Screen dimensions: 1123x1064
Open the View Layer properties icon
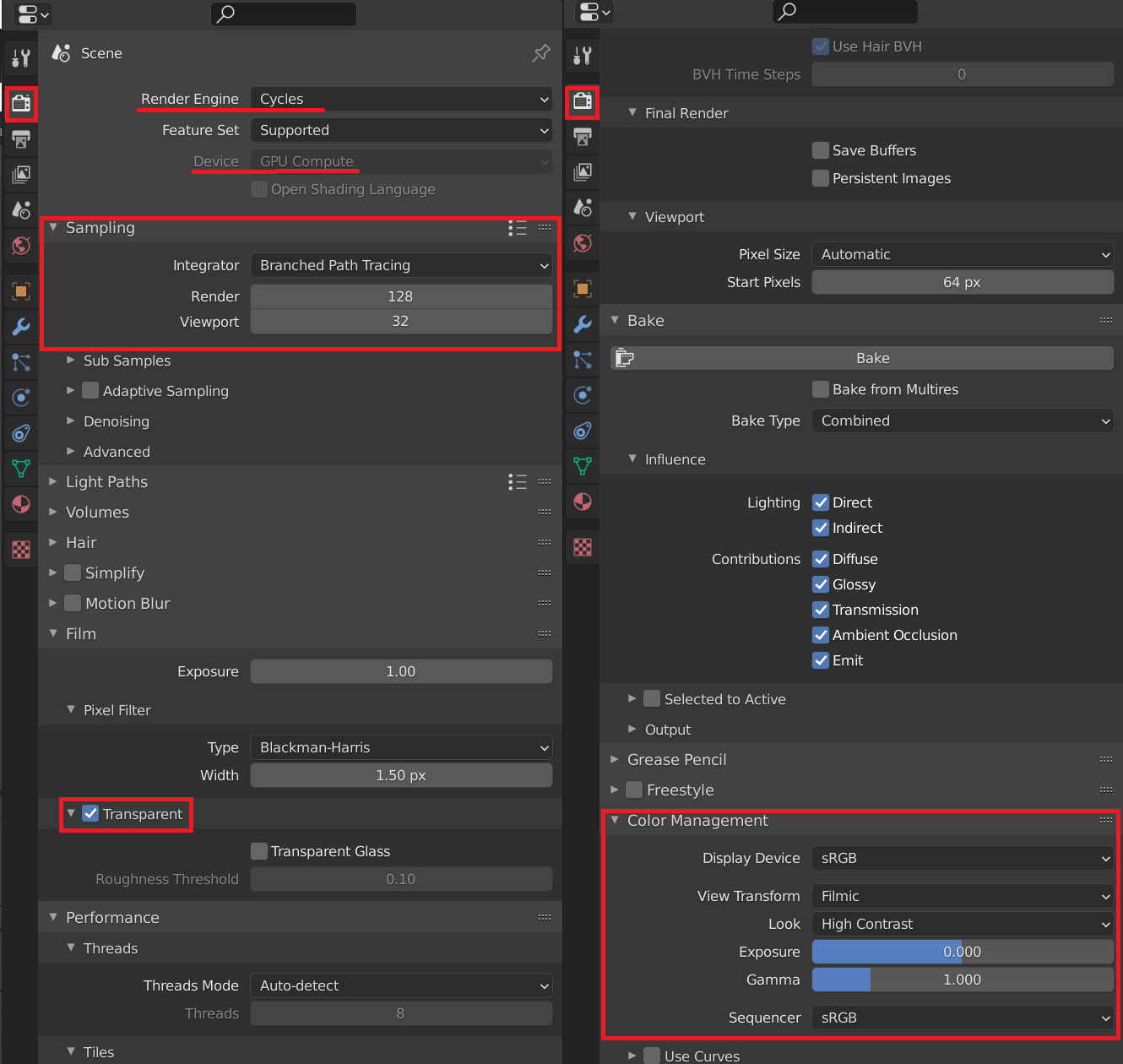pyautogui.click(x=21, y=174)
